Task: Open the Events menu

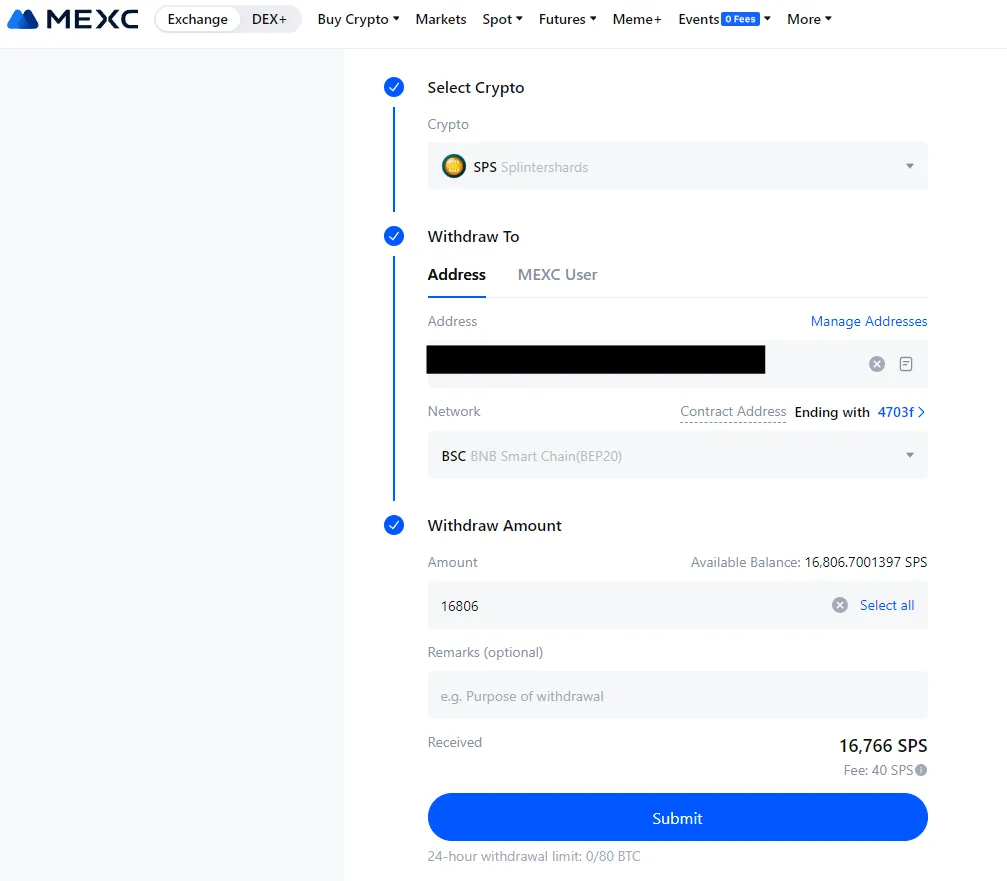Action: pyautogui.click(x=724, y=19)
